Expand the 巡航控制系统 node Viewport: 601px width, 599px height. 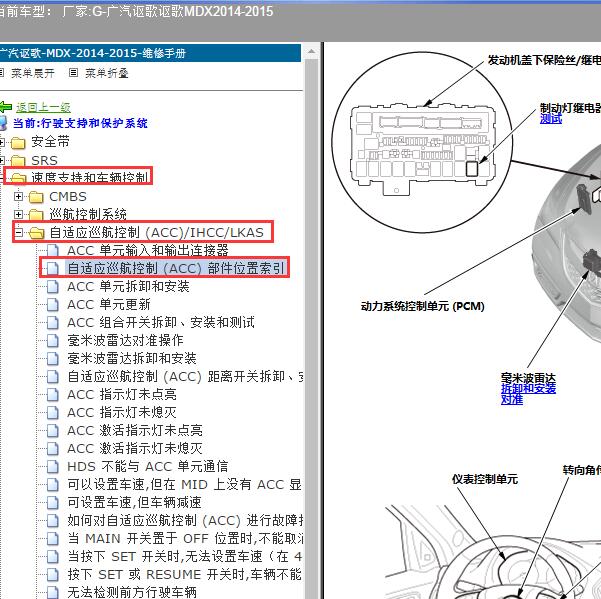[x=18, y=214]
